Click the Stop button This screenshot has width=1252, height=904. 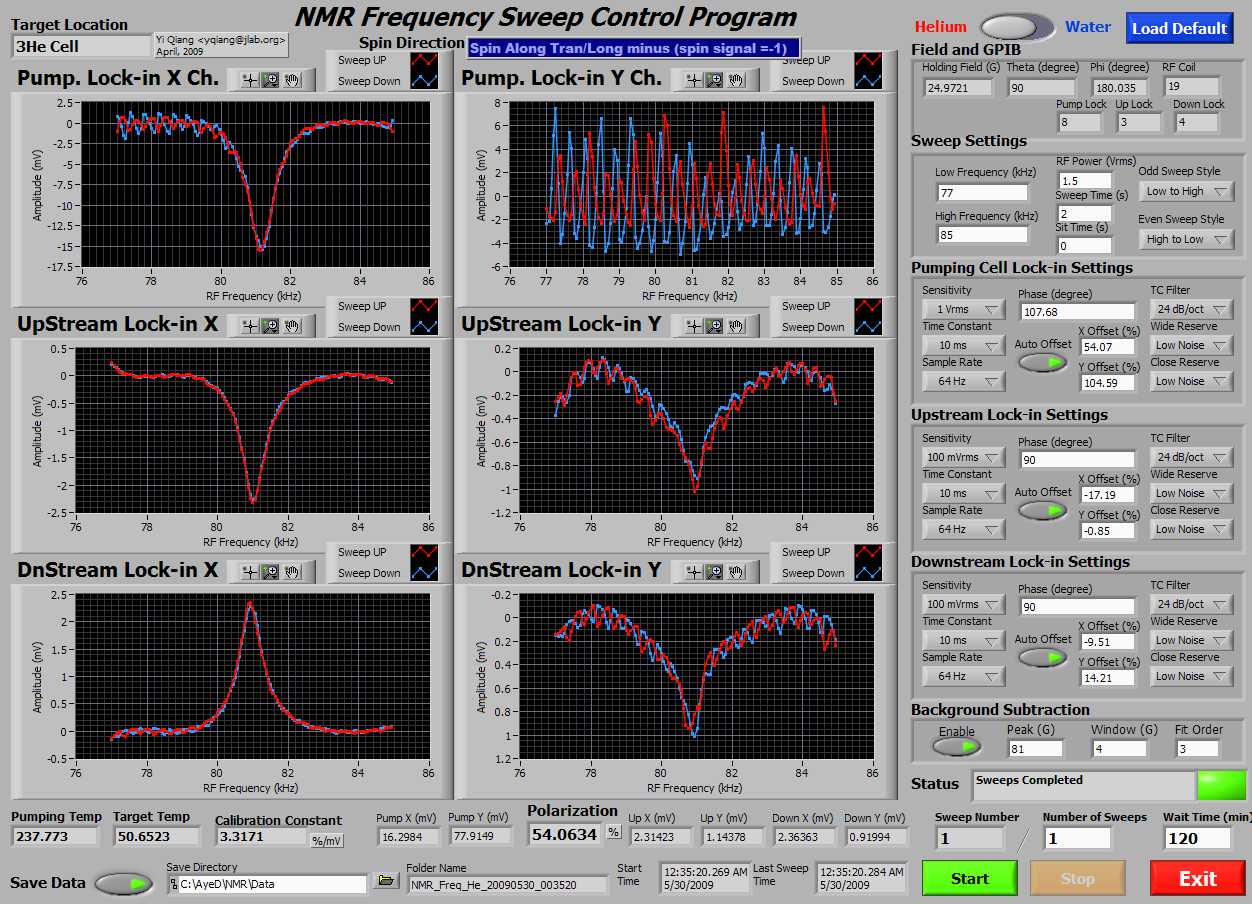(x=1077, y=878)
